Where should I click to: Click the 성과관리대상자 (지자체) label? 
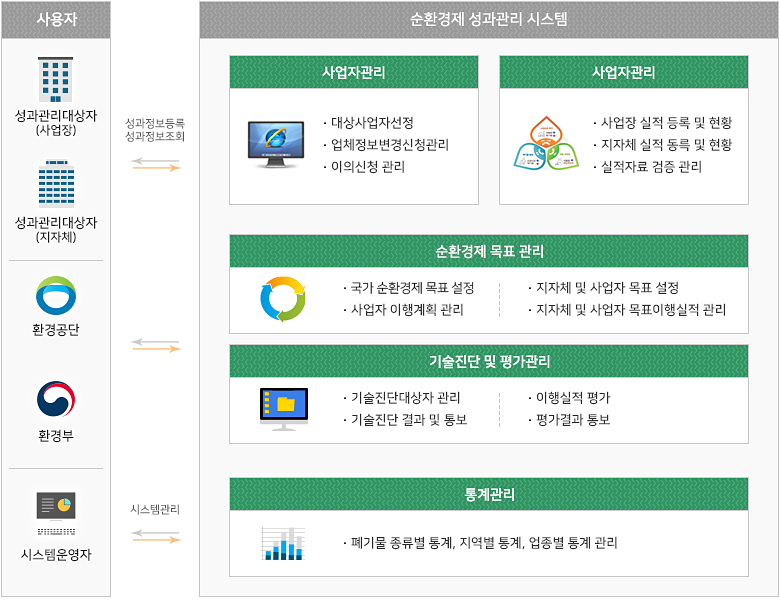pos(56,229)
